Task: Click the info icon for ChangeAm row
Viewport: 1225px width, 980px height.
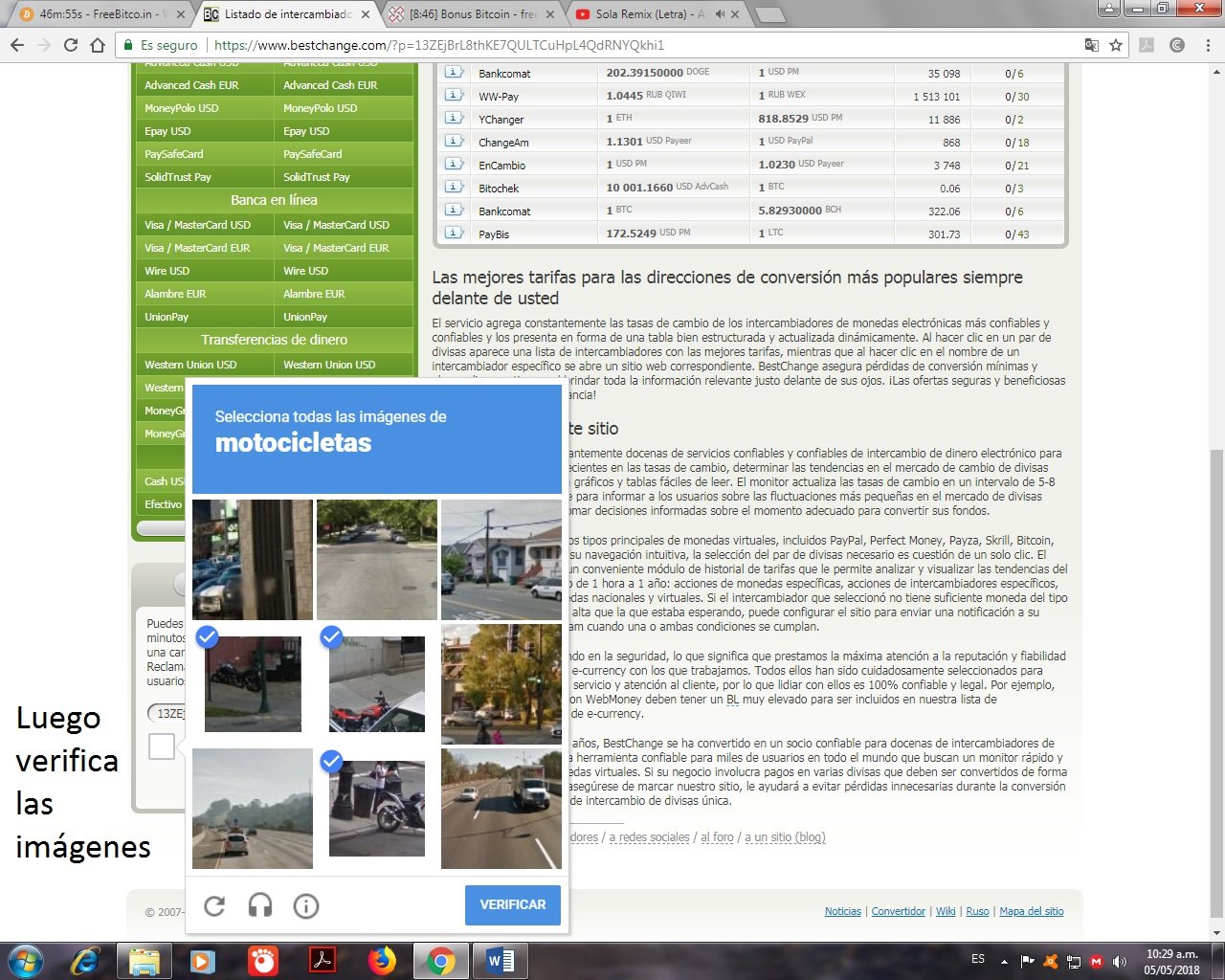Action: 454,142
